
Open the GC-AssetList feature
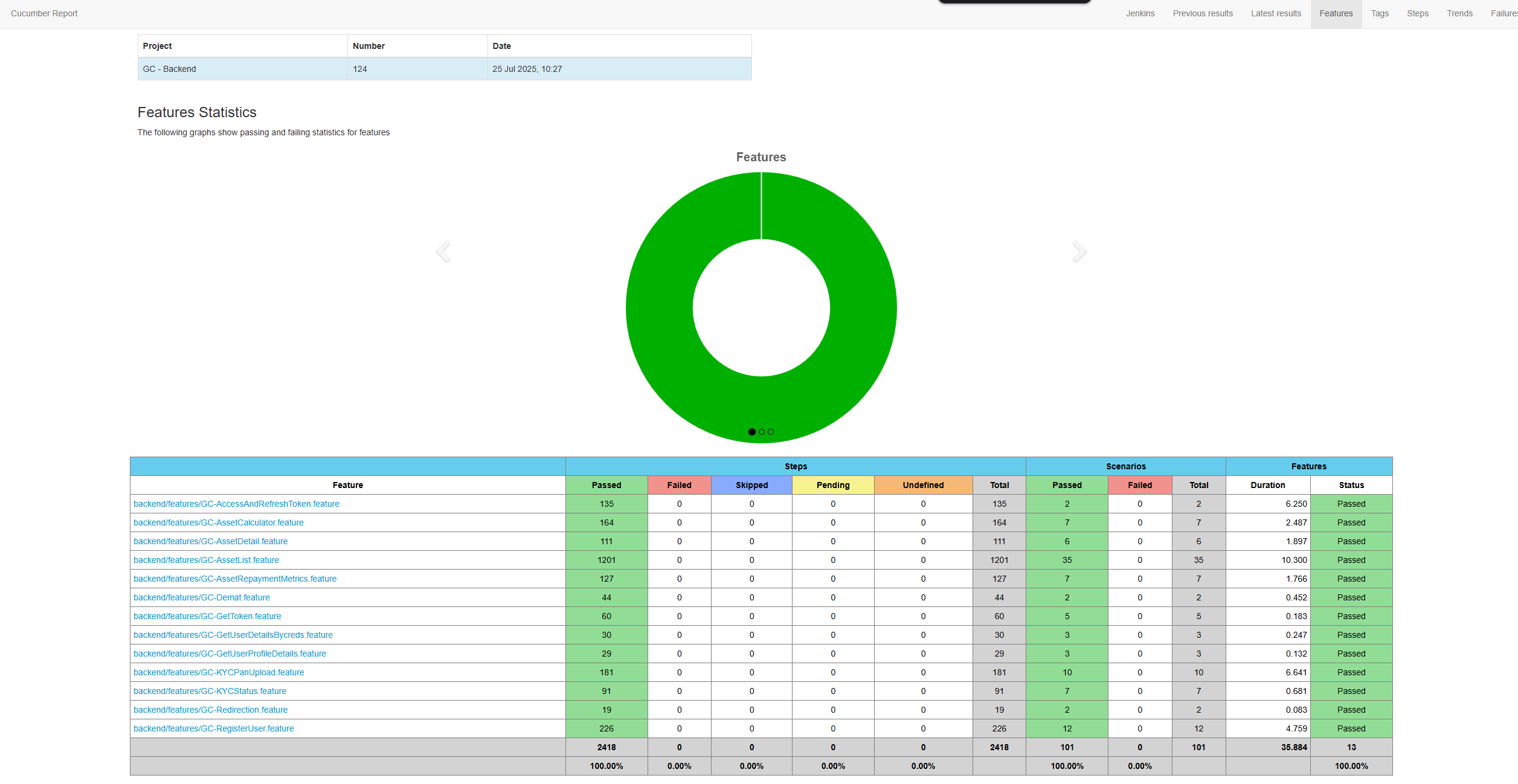click(x=206, y=560)
